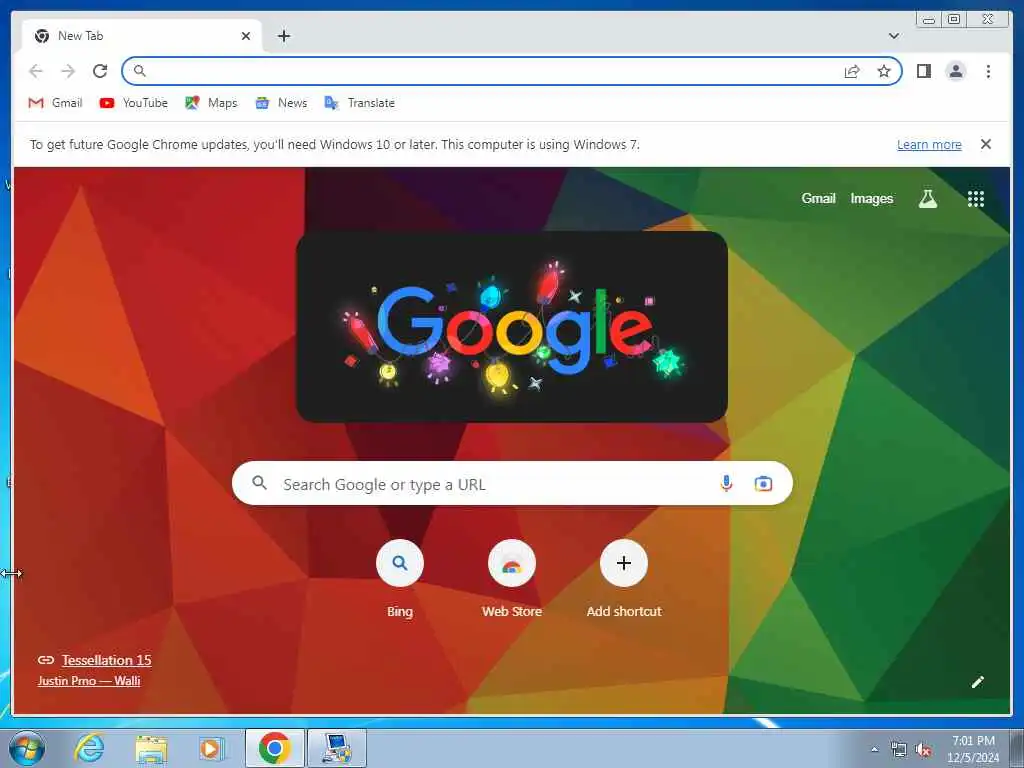Open the profile avatar menu
The image size is (1024, 768).
[x=956, y=71]
